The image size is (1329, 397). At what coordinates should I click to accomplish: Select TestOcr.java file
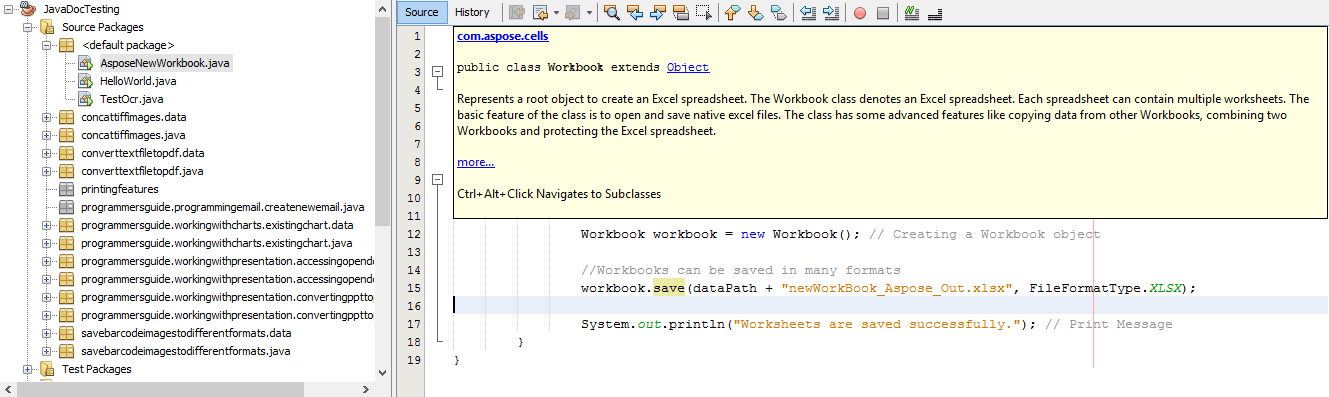[131, 99]
